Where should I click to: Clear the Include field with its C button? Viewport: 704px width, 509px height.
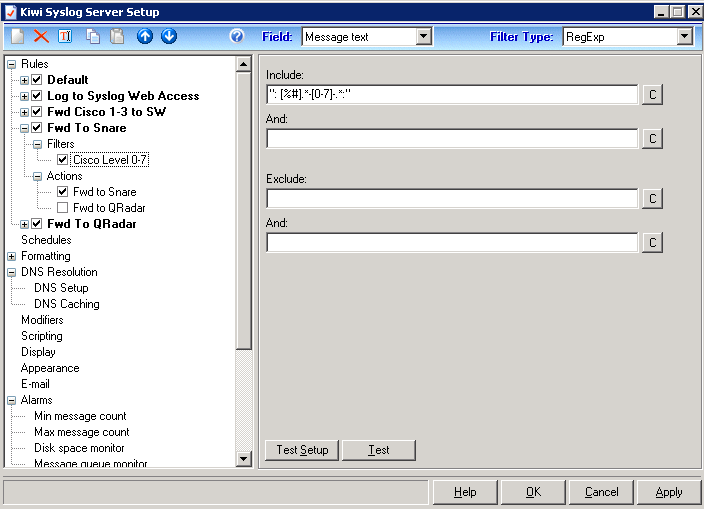[x=652, y=95]
